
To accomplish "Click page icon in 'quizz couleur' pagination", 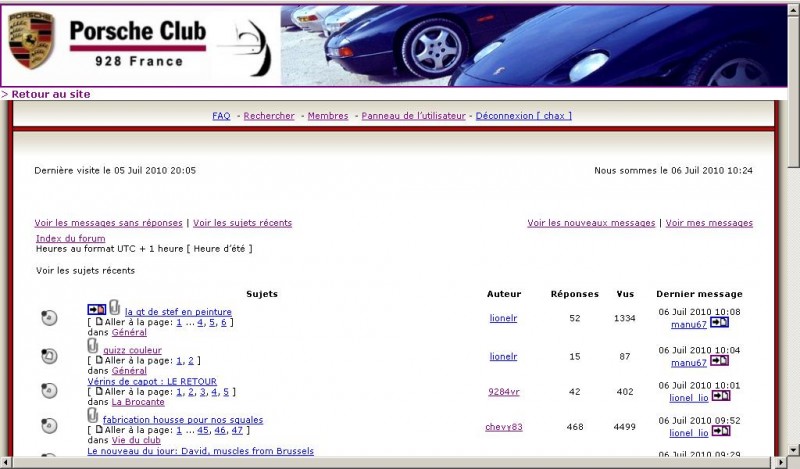I will click(x=99, y=360).
